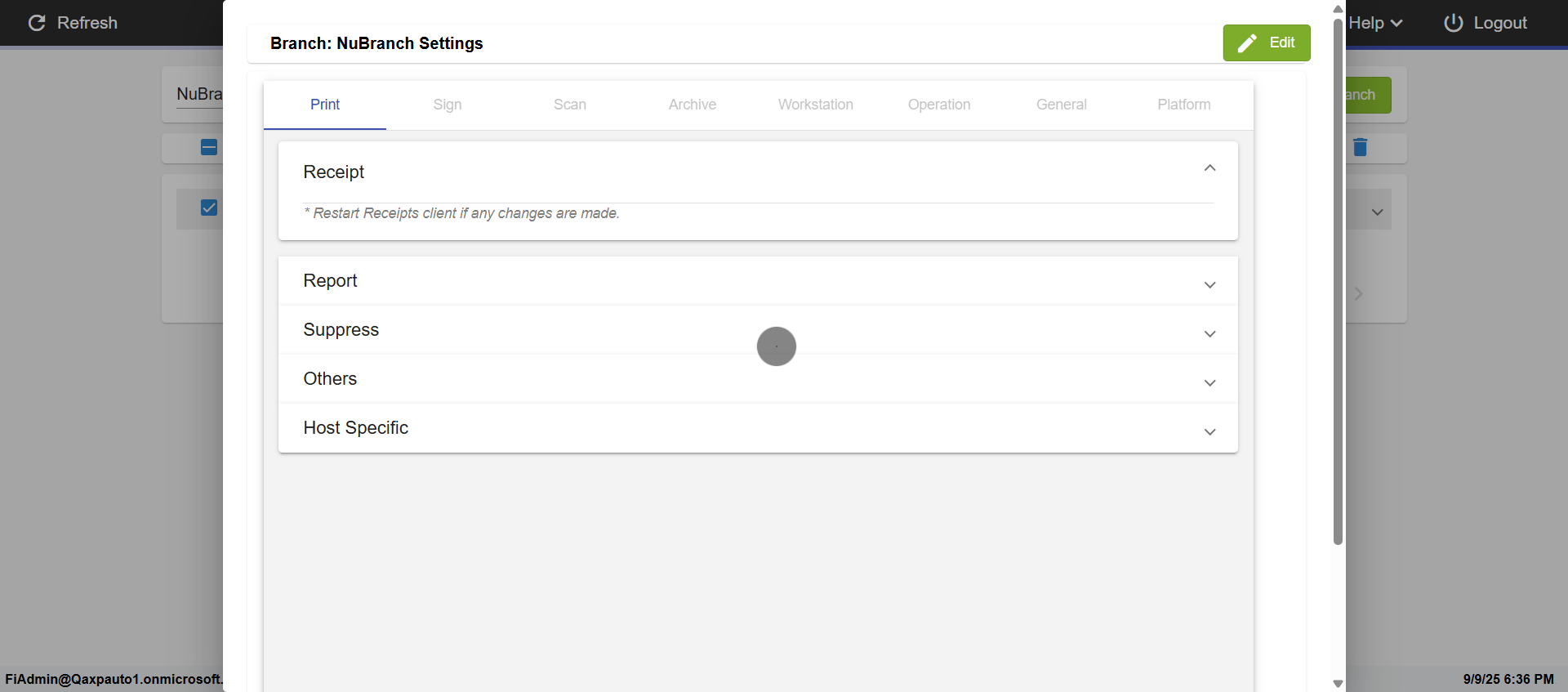Click the pencil icon on Edit button
Image resolution: width=1568 pixels, height=692 pixels.
point(1247,43)
